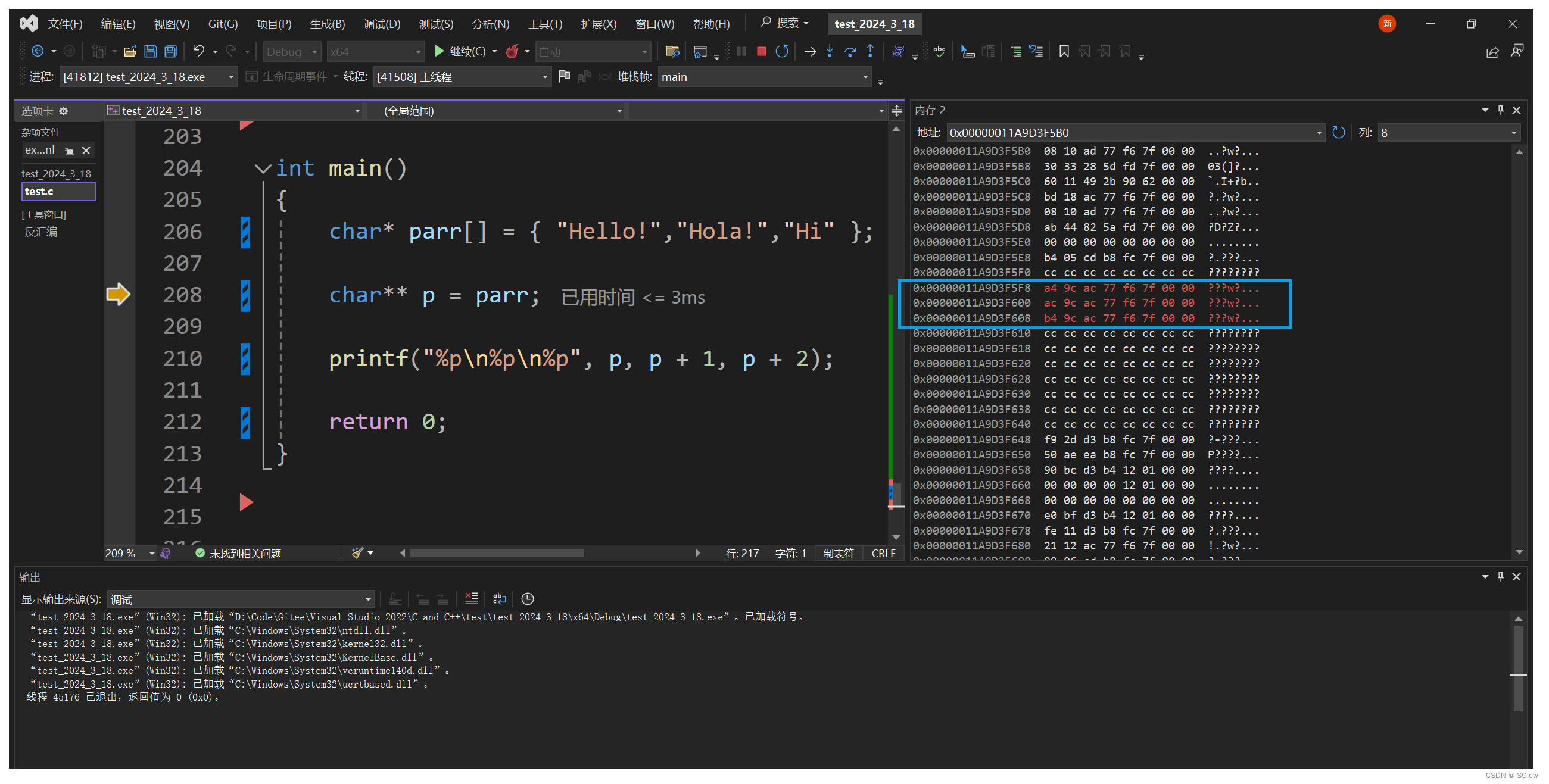Click the 制表符 tab indicator
The image size is (1549, 784).
click(x=839, y=553)
